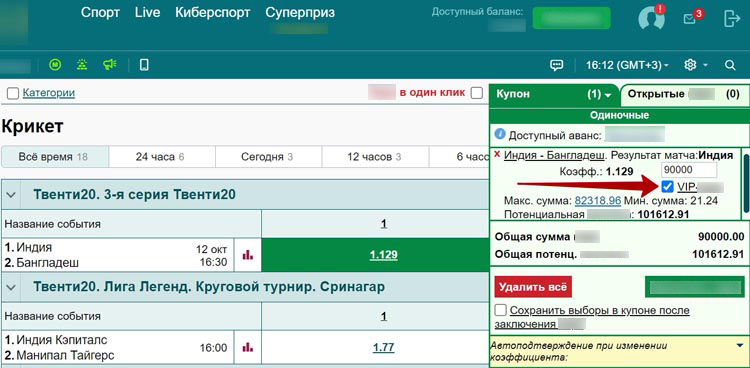Click the Индия Кэпиталс Манипал Тайгерс row
Image resolution: width=750 pixels, height=368 pixels.
[118, 347]
